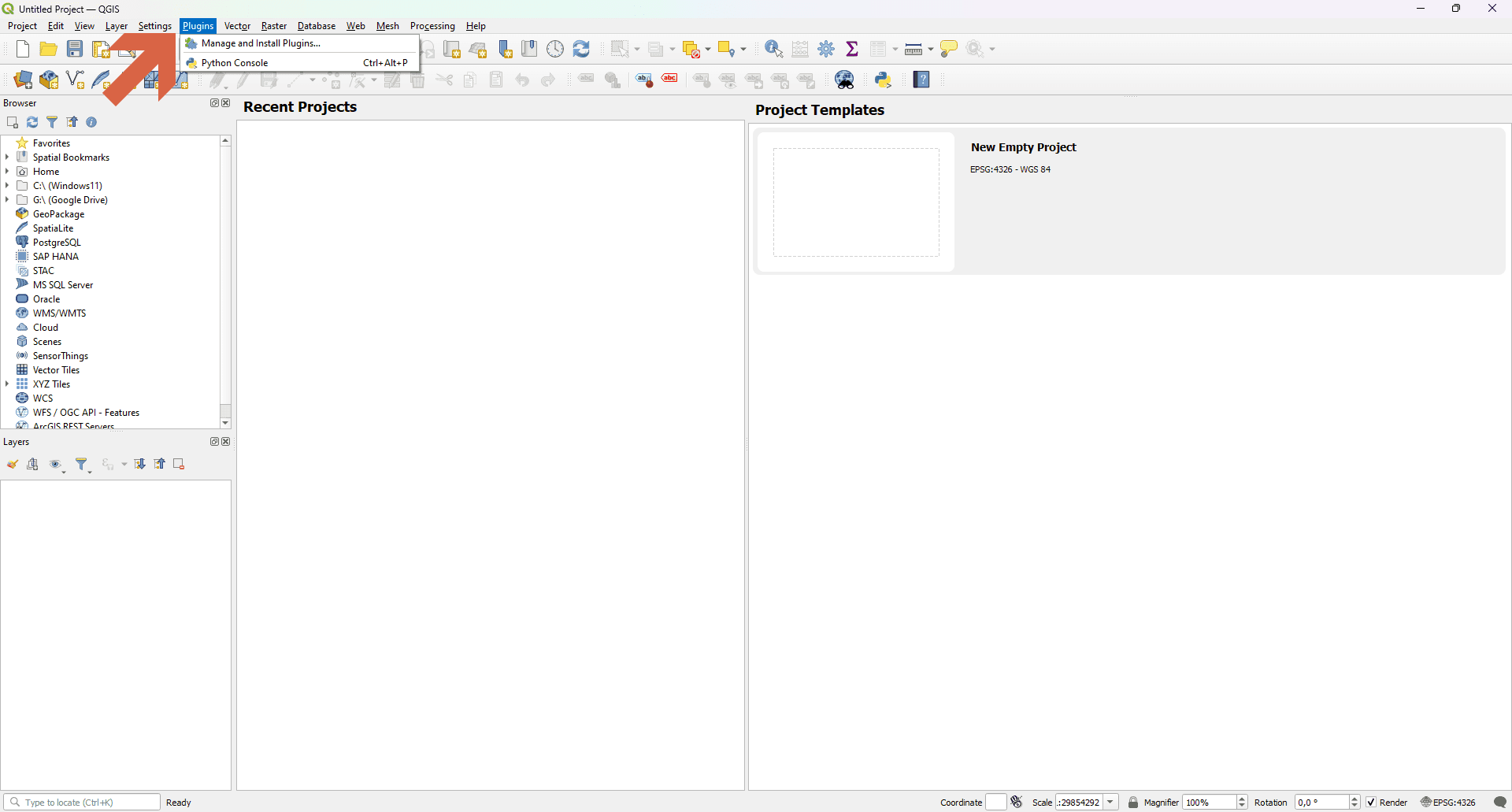Open a New 3D Map View
The height and width of the screenshot is (812, 1512).
tap(478, 49)
